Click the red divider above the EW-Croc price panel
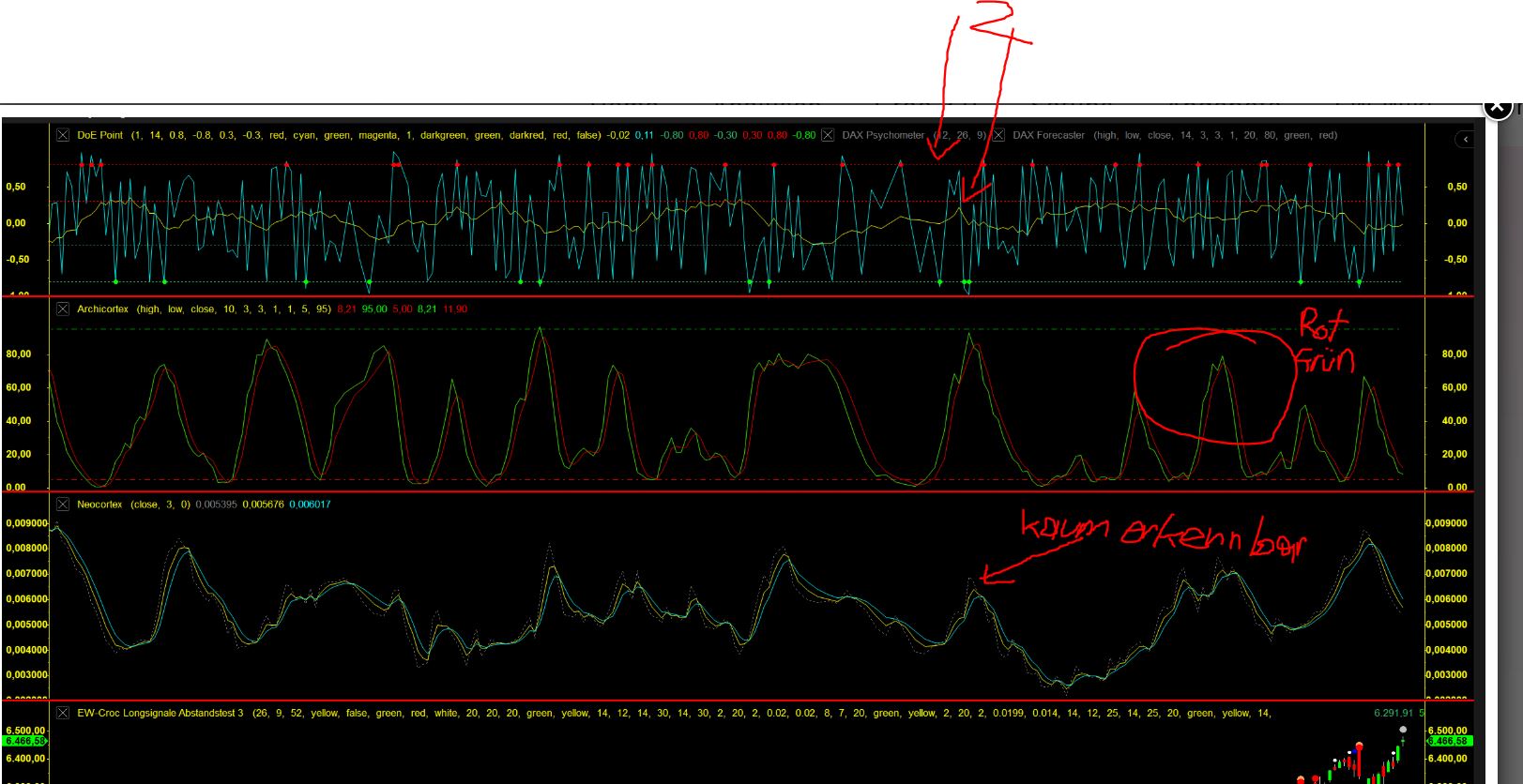 point(737,701)
